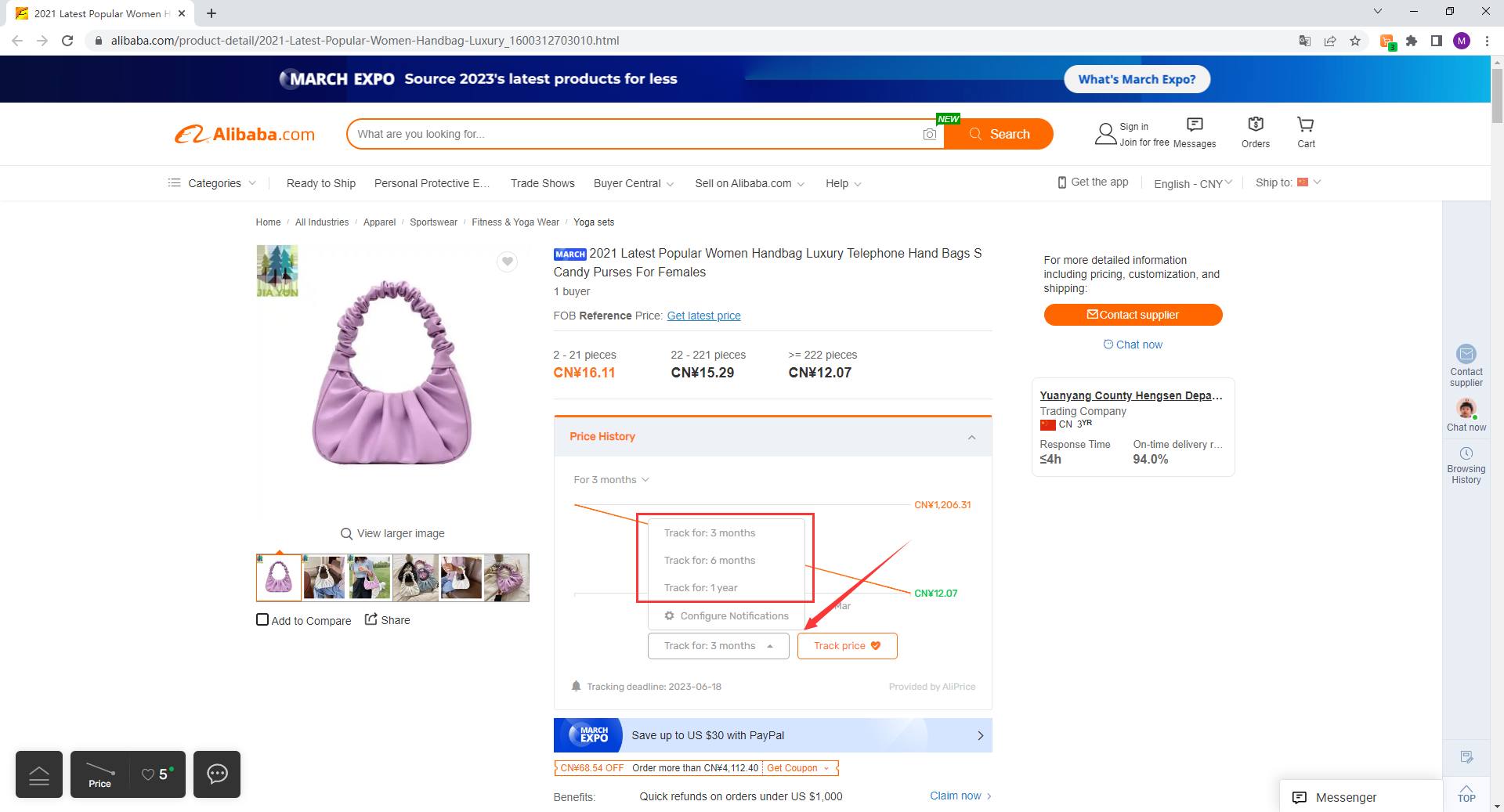1504x812 pixels.
Task: Open the Cart icon
Action: point(1306,132)
